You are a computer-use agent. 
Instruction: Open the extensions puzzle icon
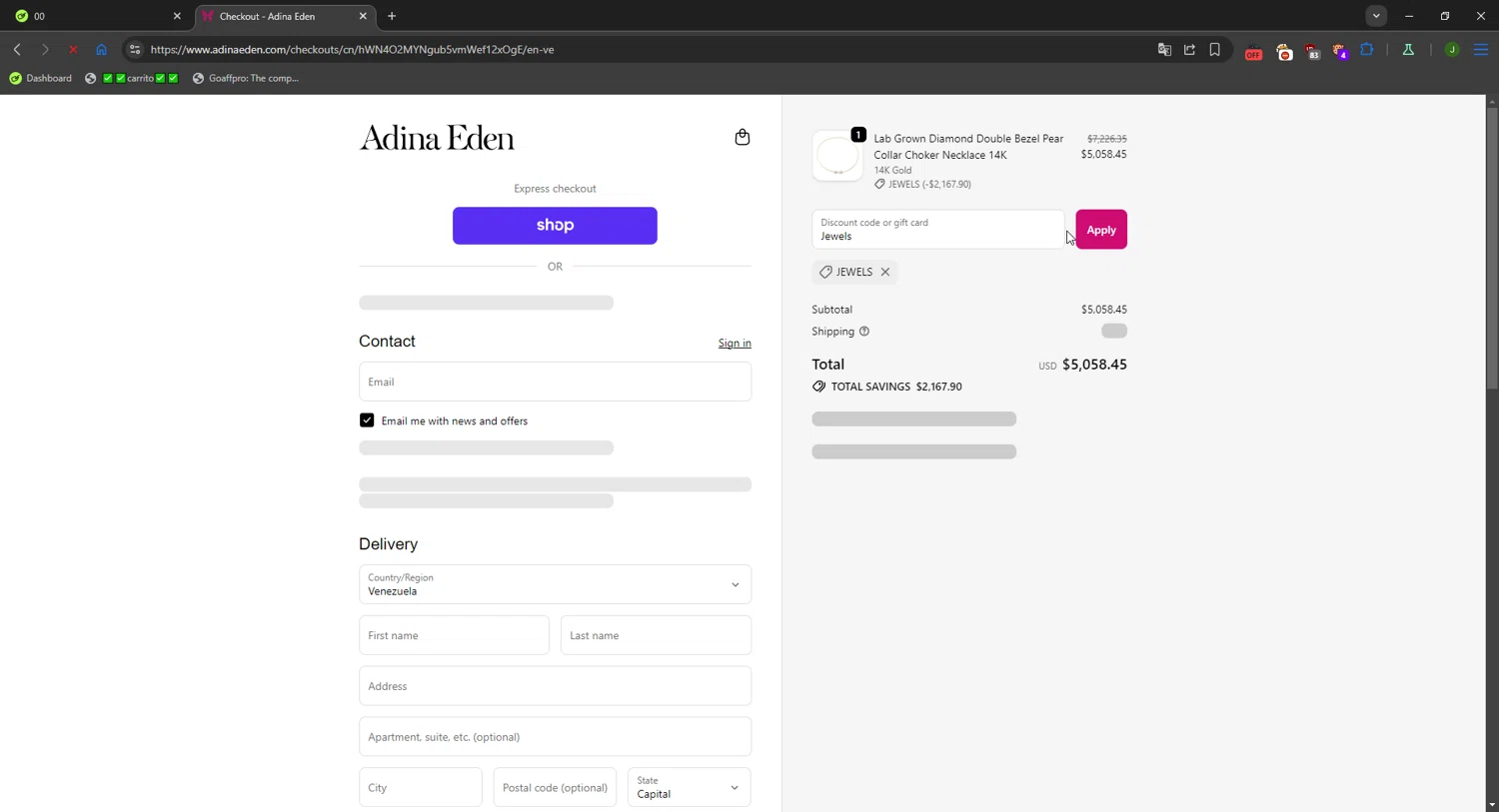click(x=1367, y=49)
